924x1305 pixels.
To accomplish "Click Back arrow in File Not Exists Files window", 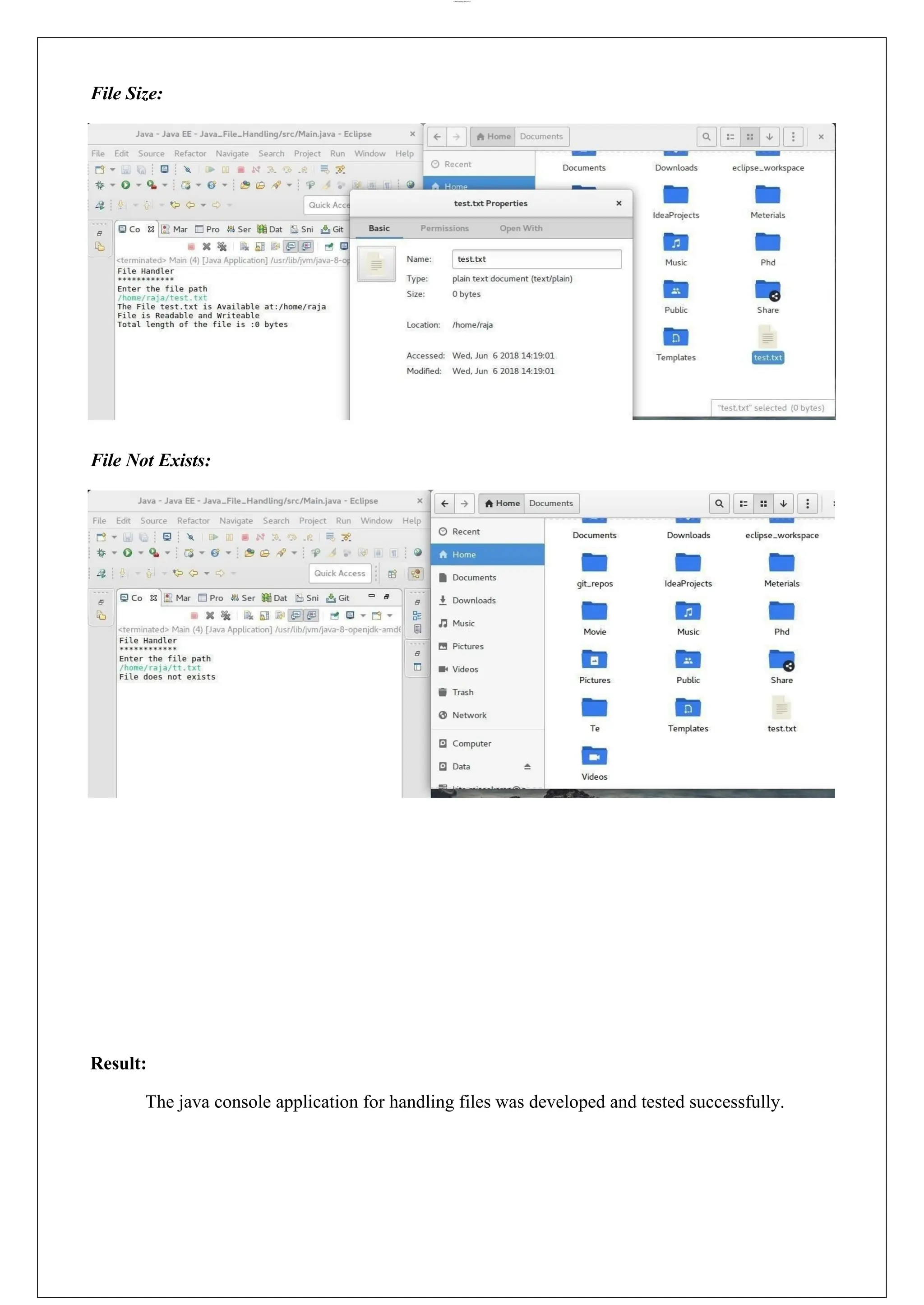I will click(x=445, y=503).
